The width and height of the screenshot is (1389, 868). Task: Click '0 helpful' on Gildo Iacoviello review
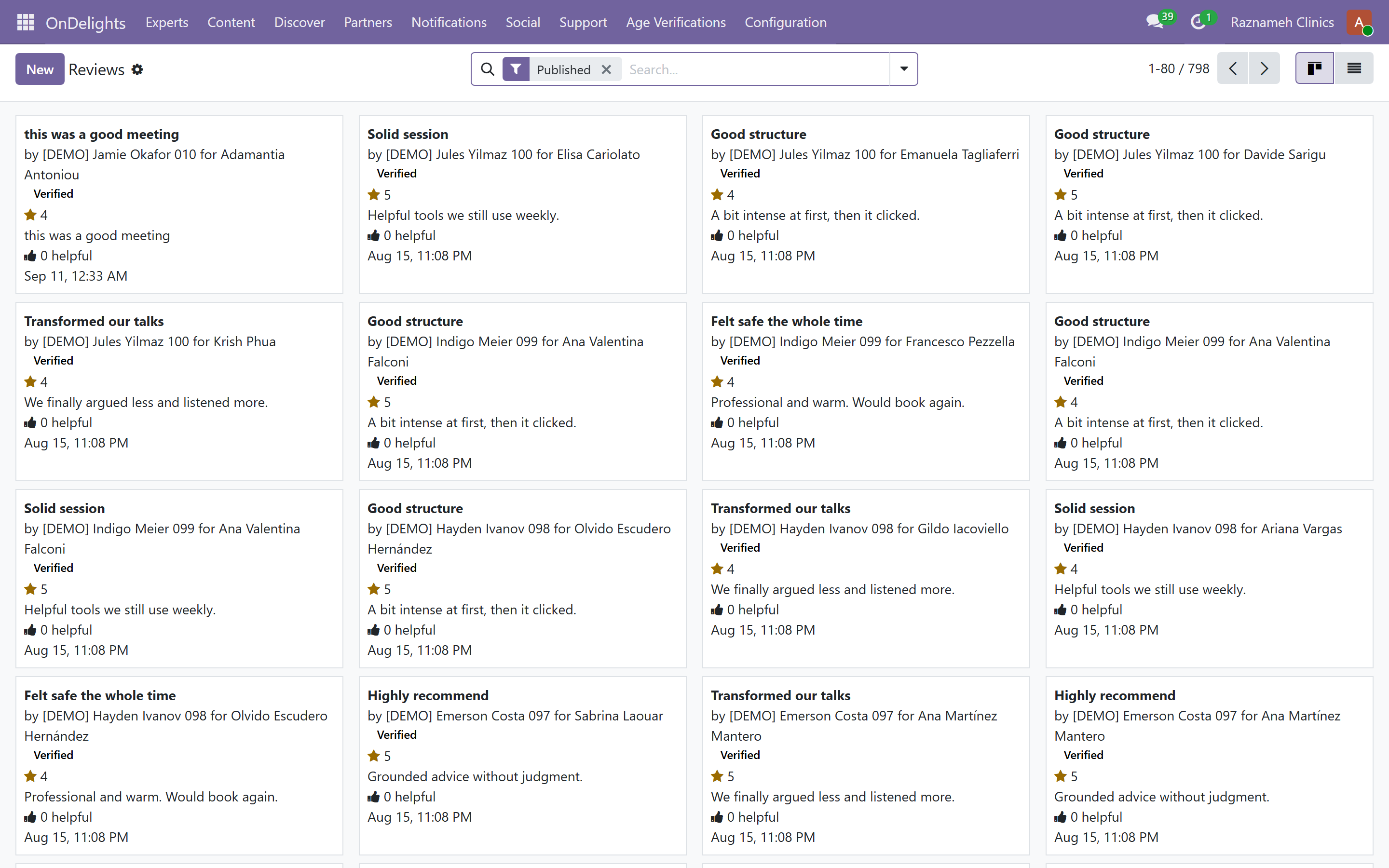(752, 610)
